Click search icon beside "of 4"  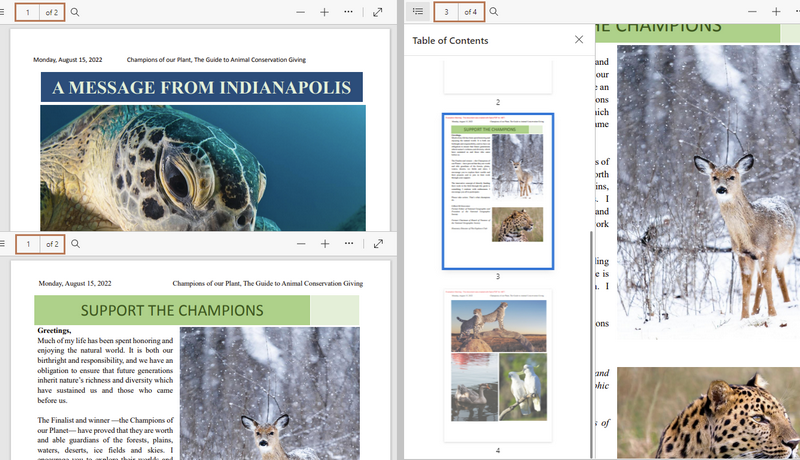494,12
